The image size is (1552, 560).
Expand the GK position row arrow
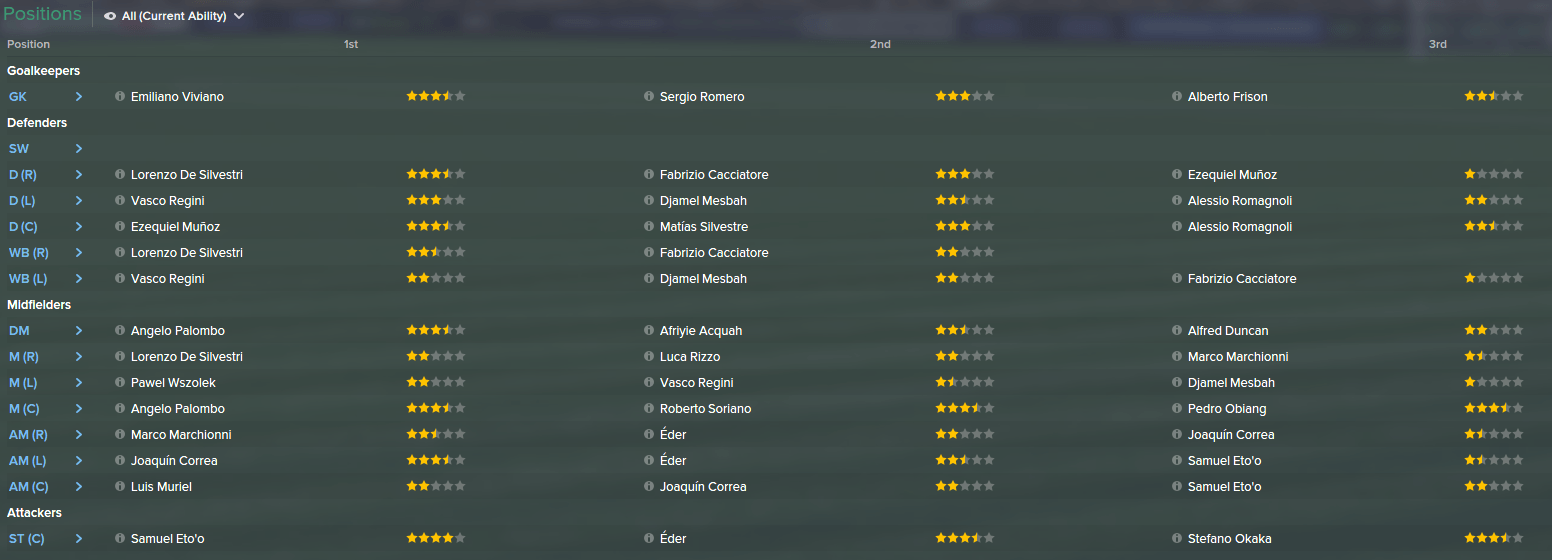coord(79,97)
